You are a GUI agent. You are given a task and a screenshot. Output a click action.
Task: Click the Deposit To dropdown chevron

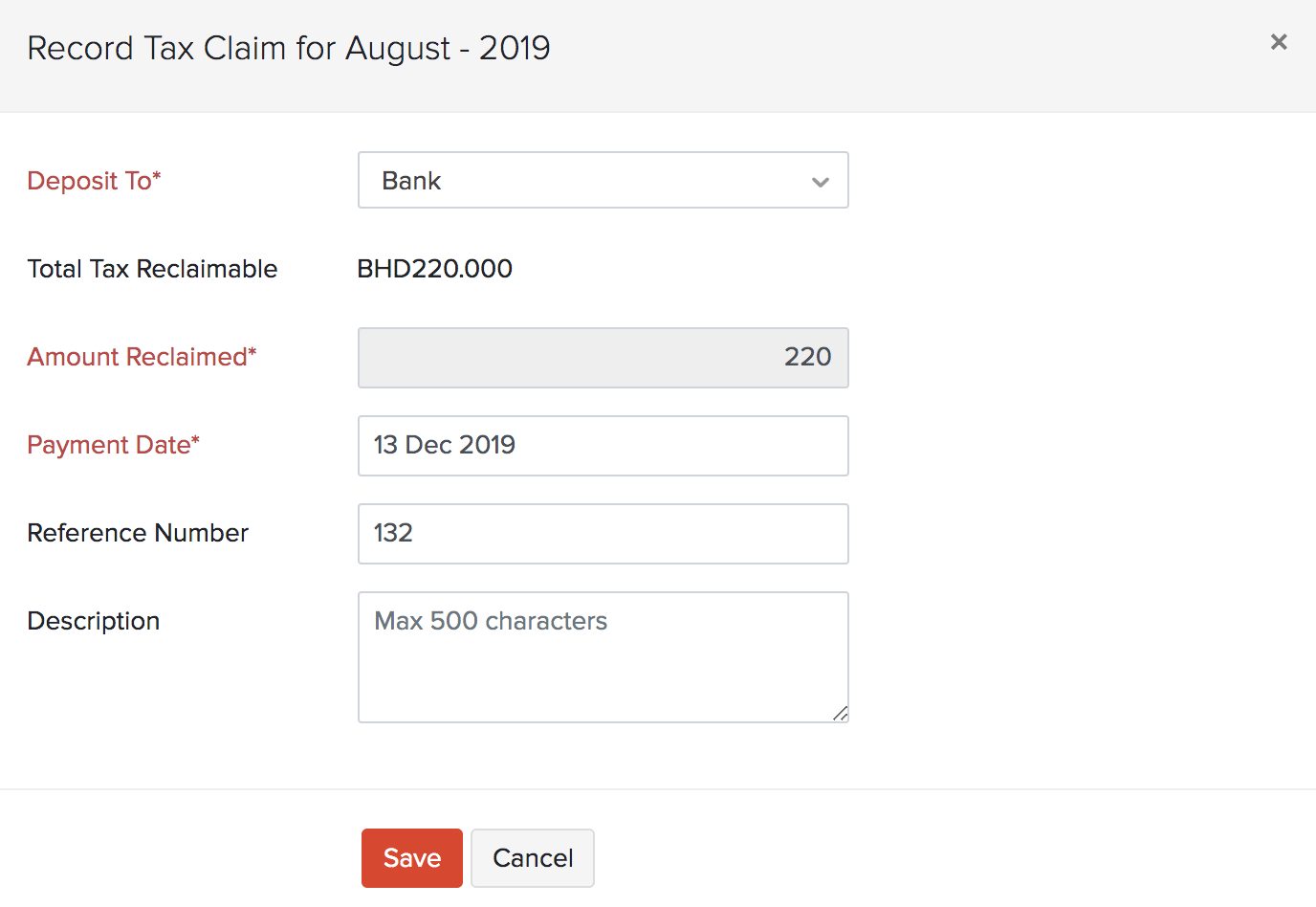(820, 180)
